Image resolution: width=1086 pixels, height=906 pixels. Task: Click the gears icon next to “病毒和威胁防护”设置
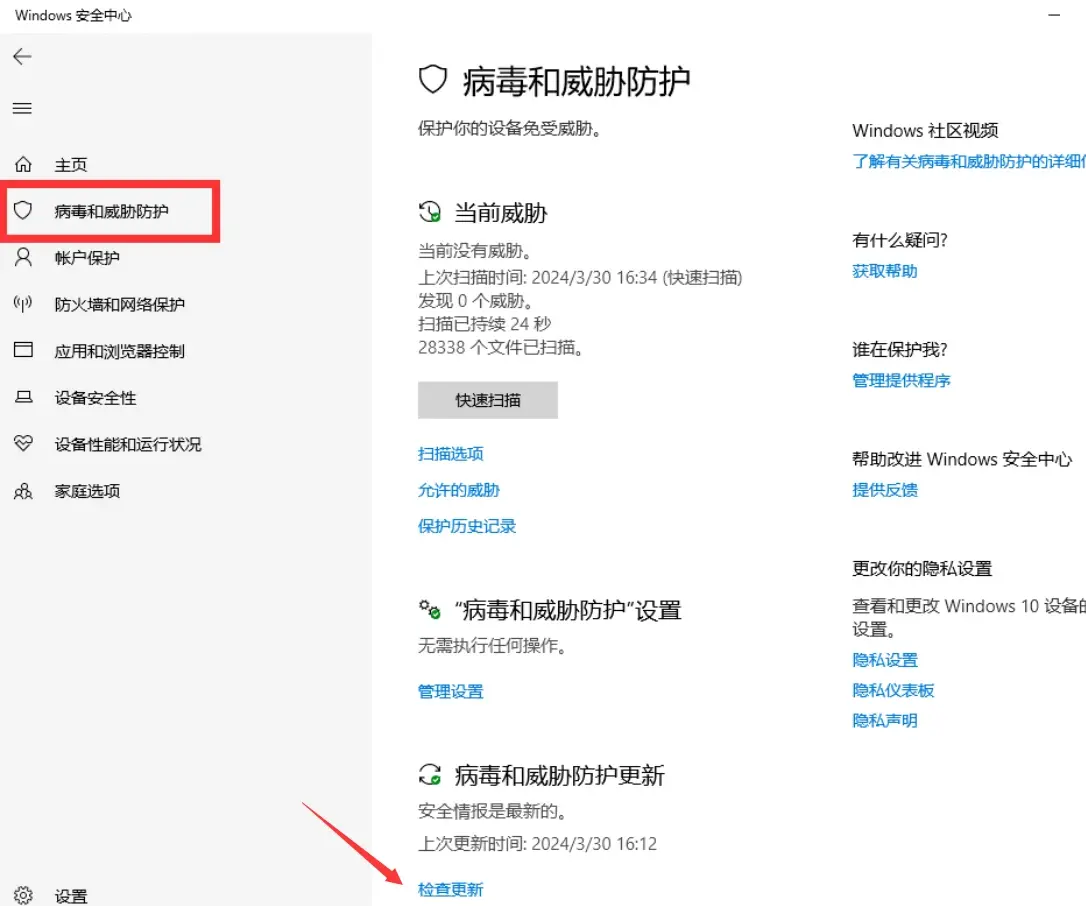(x=430, y=610)
